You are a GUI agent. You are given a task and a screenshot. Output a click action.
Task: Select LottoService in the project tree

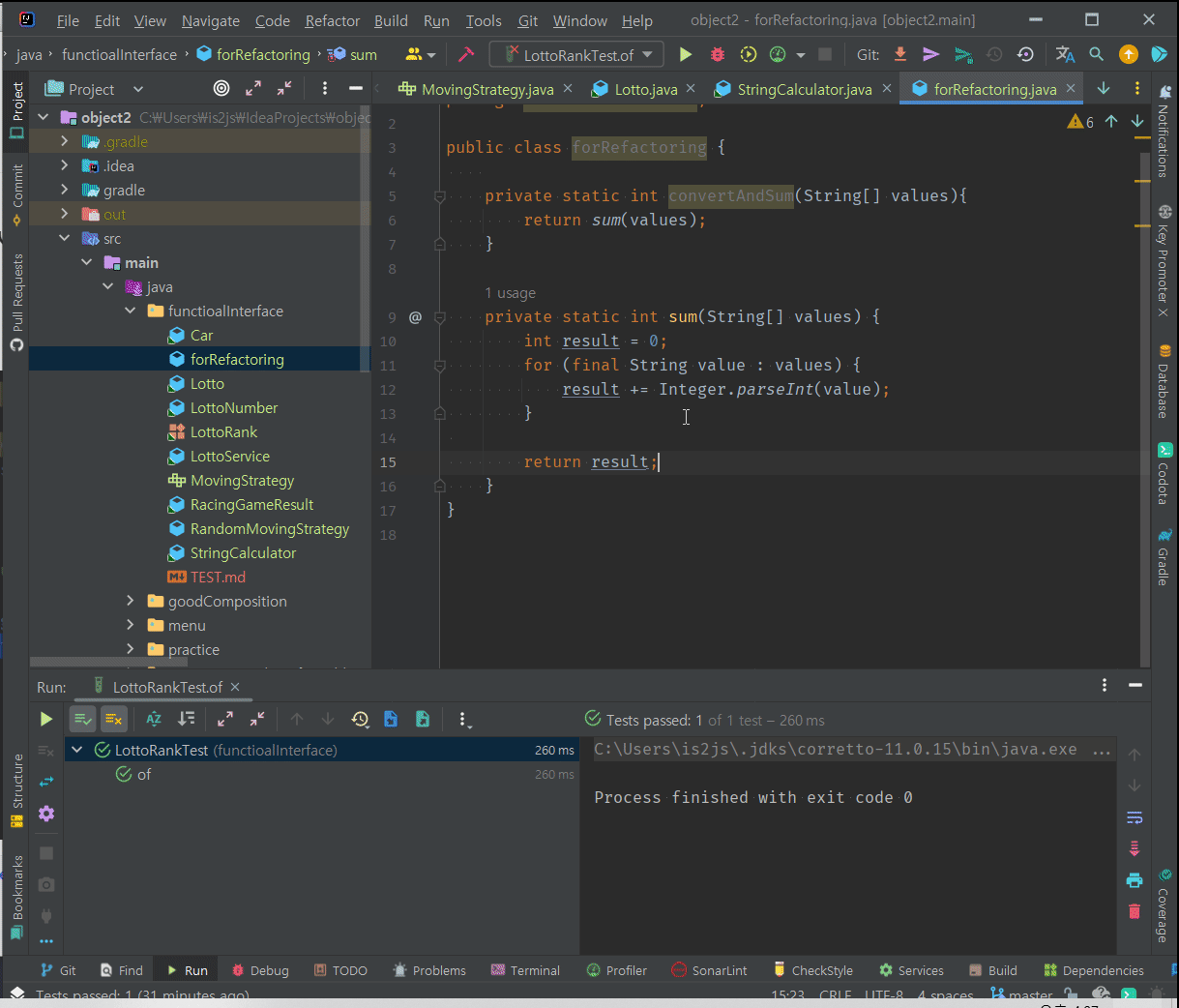pyautogui.click(x=230, y=457)
